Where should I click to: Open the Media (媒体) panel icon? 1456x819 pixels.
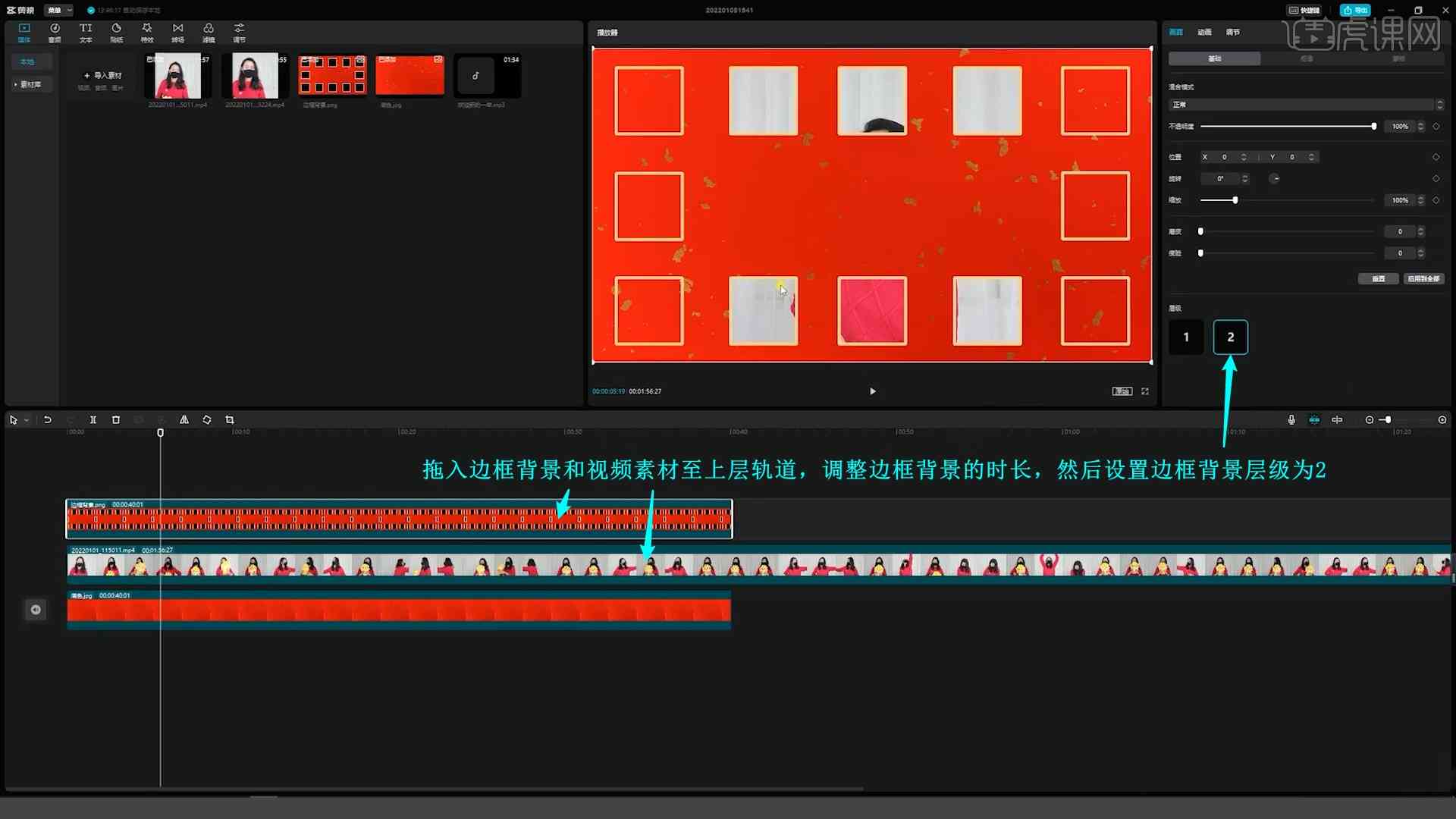24,33
